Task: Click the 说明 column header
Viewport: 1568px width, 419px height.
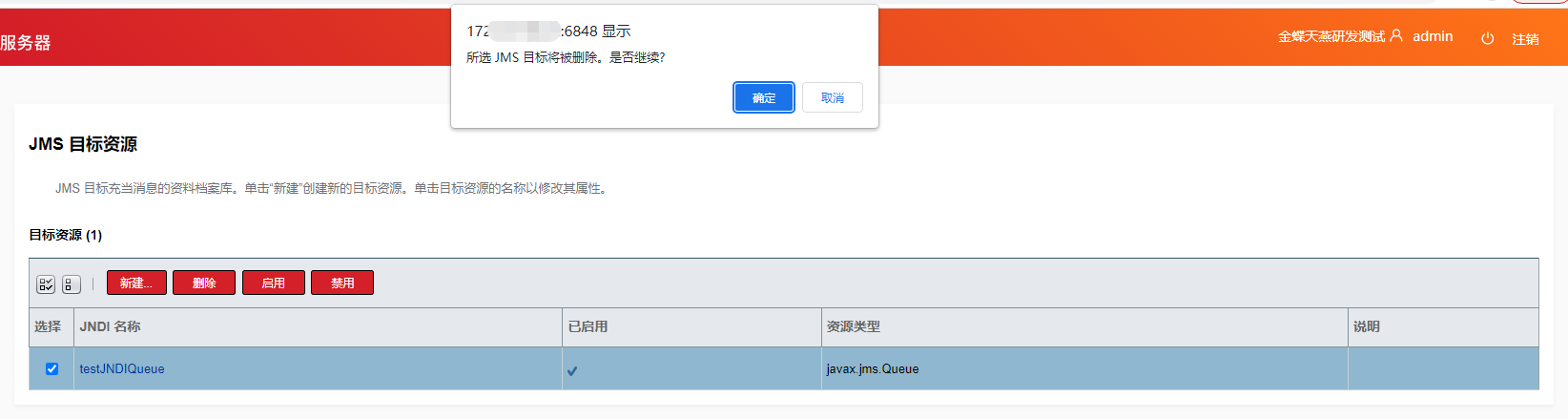Action: pyautogui.click(x=1366, y=326)
